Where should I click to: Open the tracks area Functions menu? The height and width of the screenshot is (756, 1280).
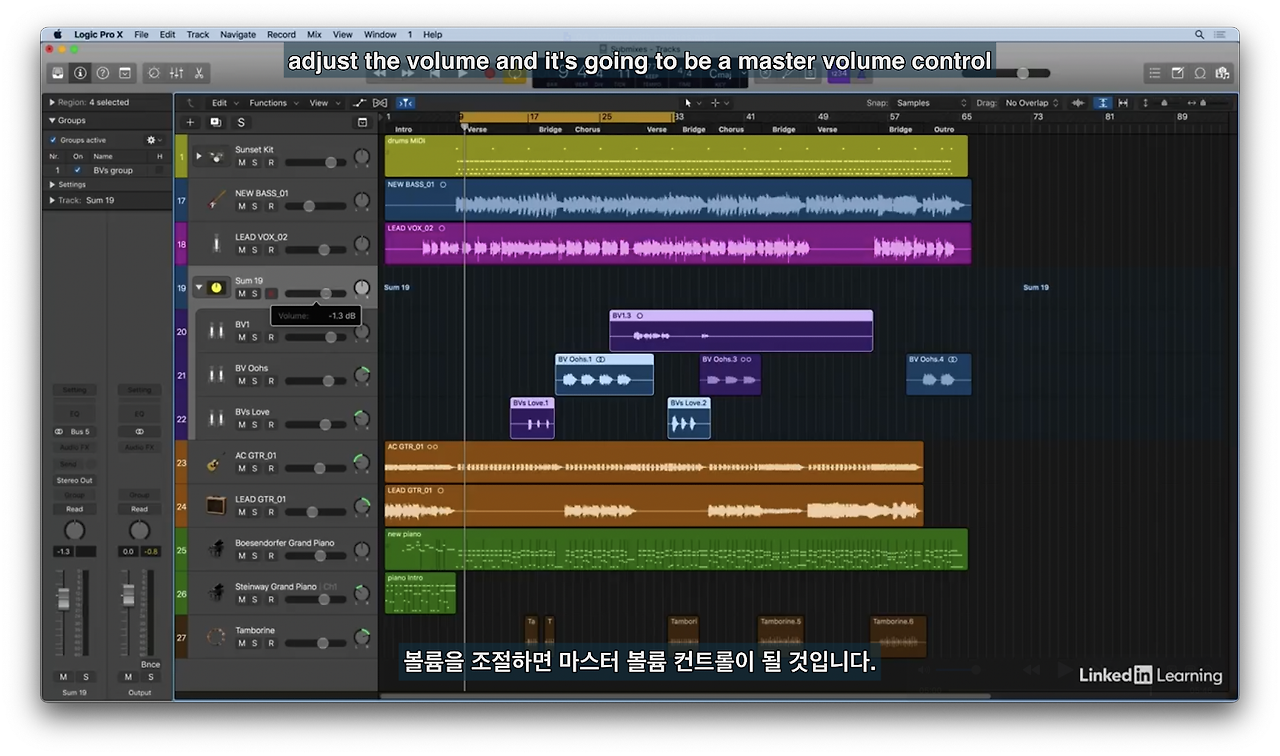(x=272, y=103)
